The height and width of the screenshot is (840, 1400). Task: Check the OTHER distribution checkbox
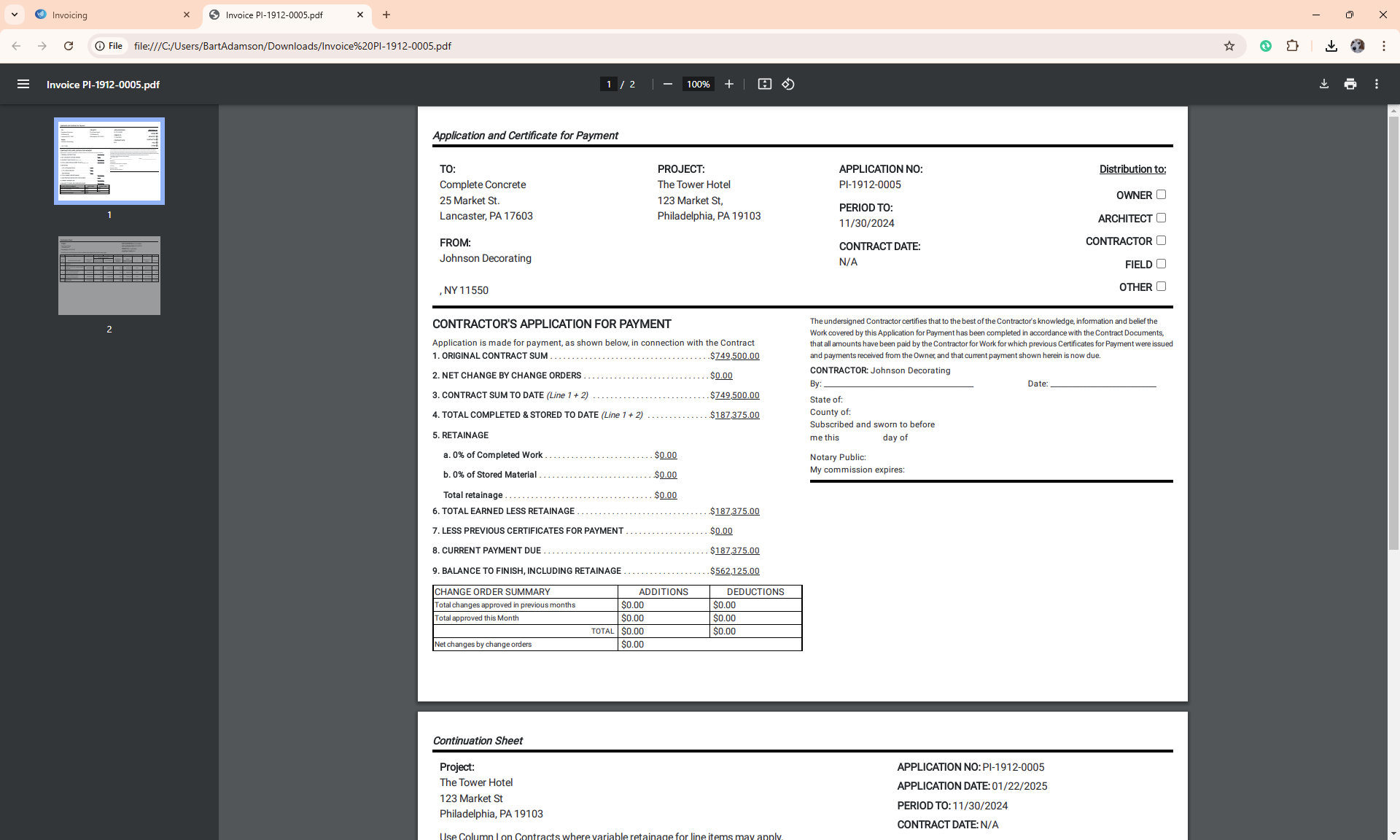(1161, 287)
